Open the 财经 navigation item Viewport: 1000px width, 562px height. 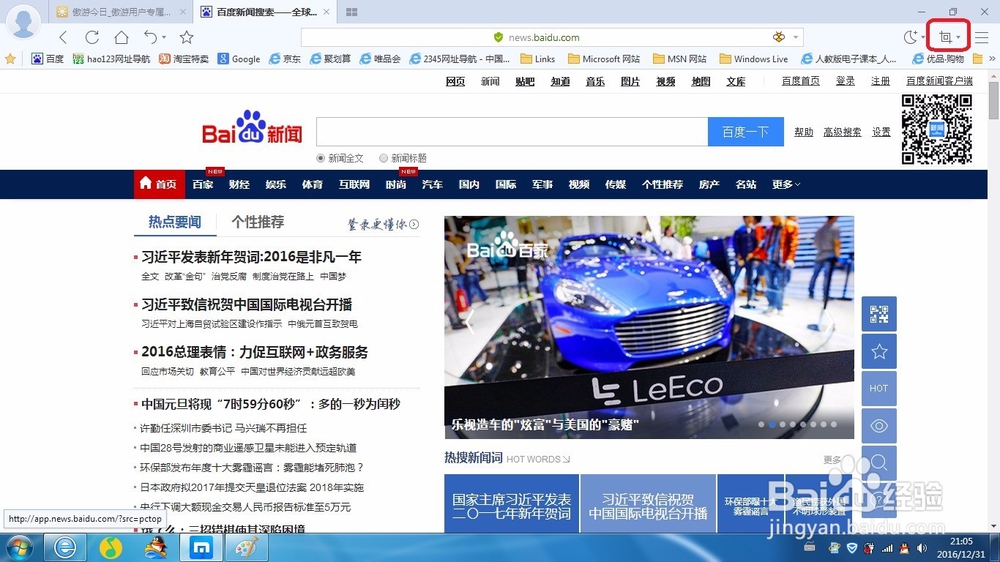239,184
